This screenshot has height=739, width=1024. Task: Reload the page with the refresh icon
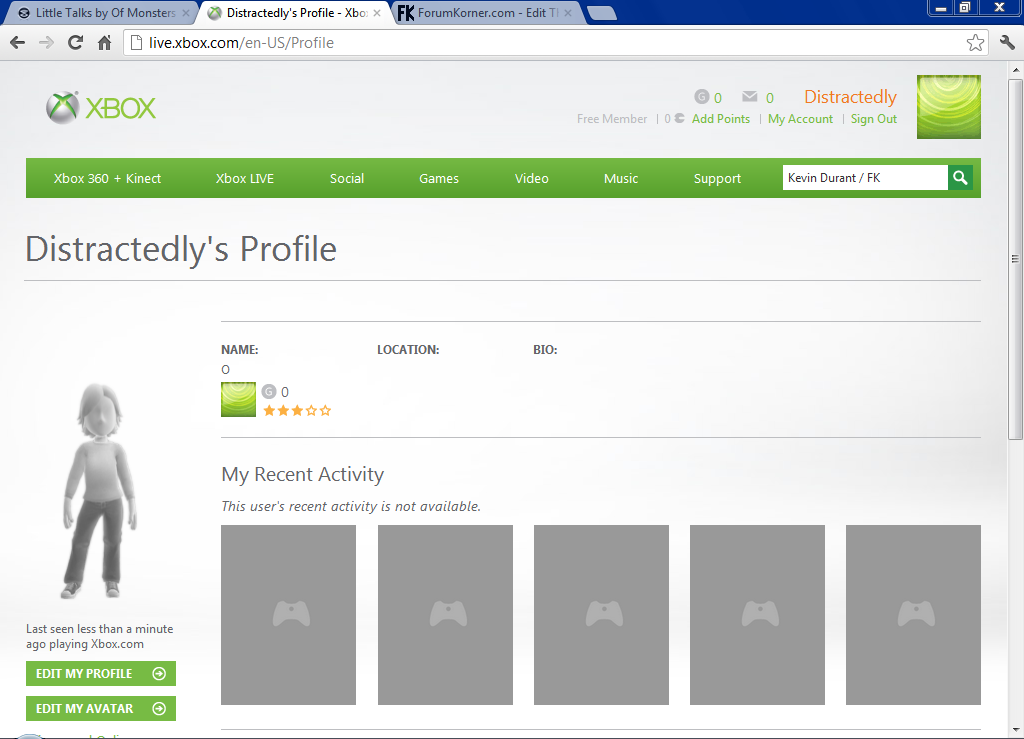coord(76,42)
